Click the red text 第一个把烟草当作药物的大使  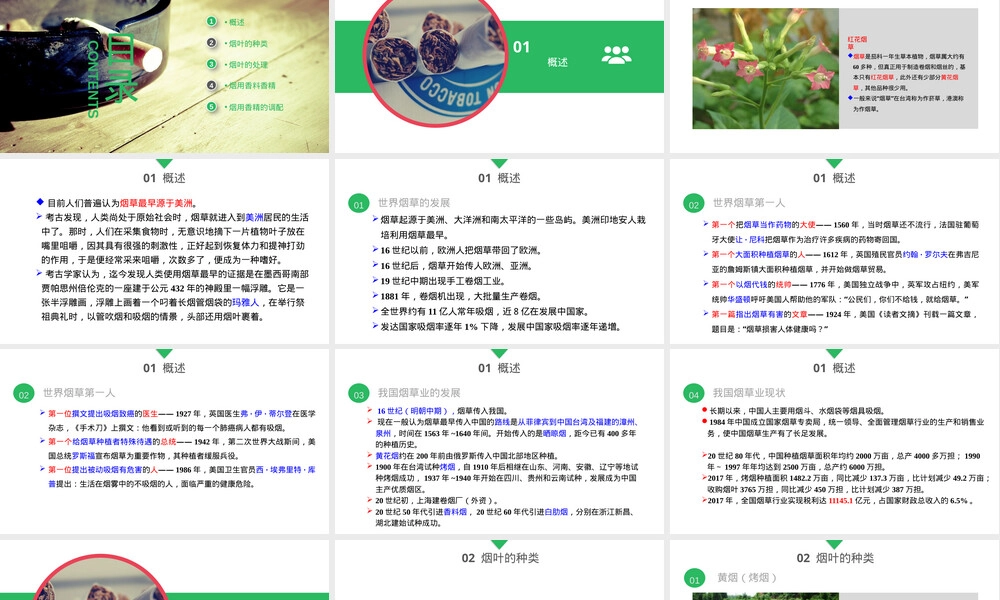763,224
